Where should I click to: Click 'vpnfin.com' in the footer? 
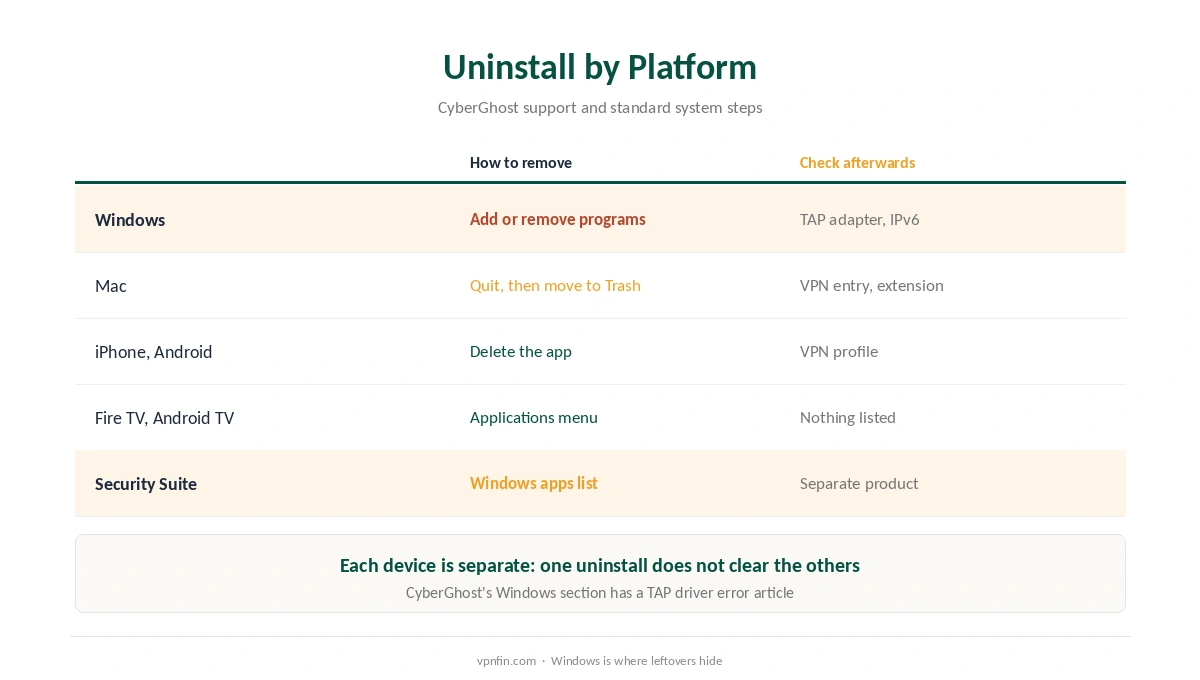507,661
